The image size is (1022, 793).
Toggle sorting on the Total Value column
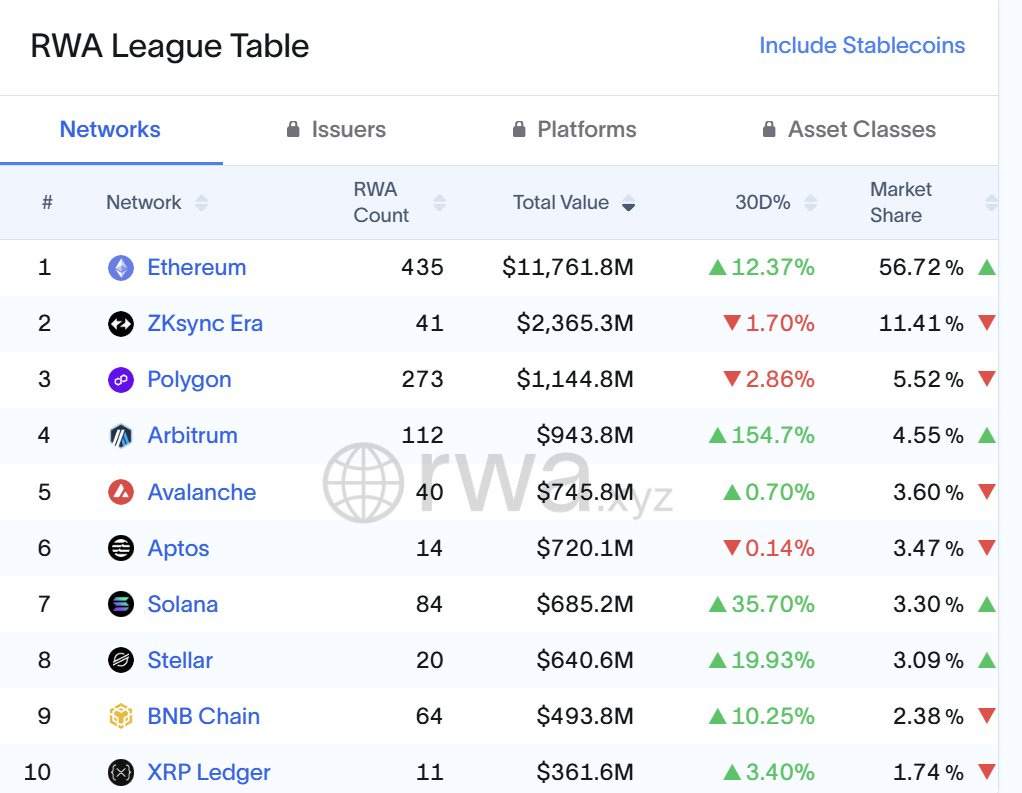[628, 202]
